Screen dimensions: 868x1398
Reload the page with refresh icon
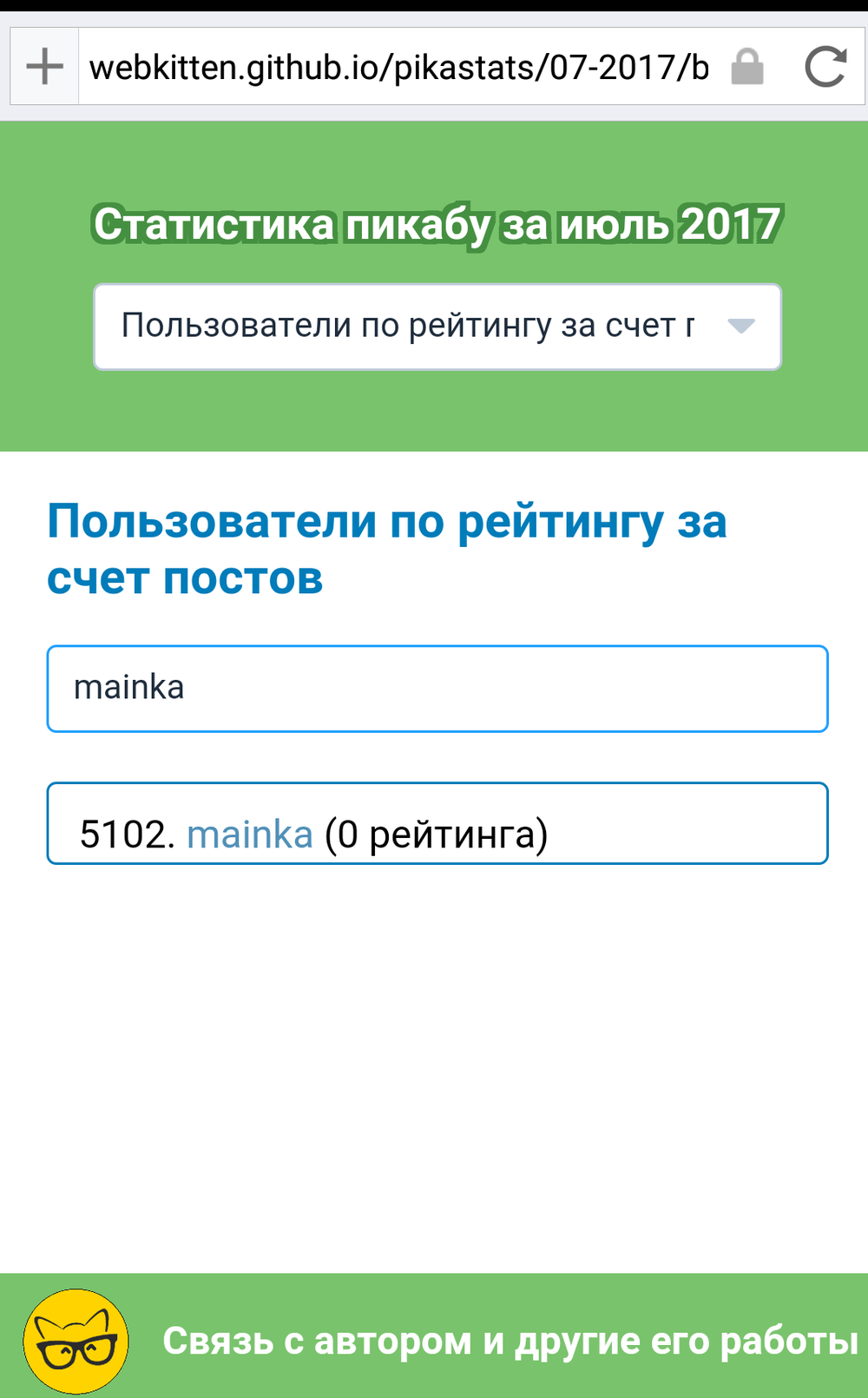(825, 67)
